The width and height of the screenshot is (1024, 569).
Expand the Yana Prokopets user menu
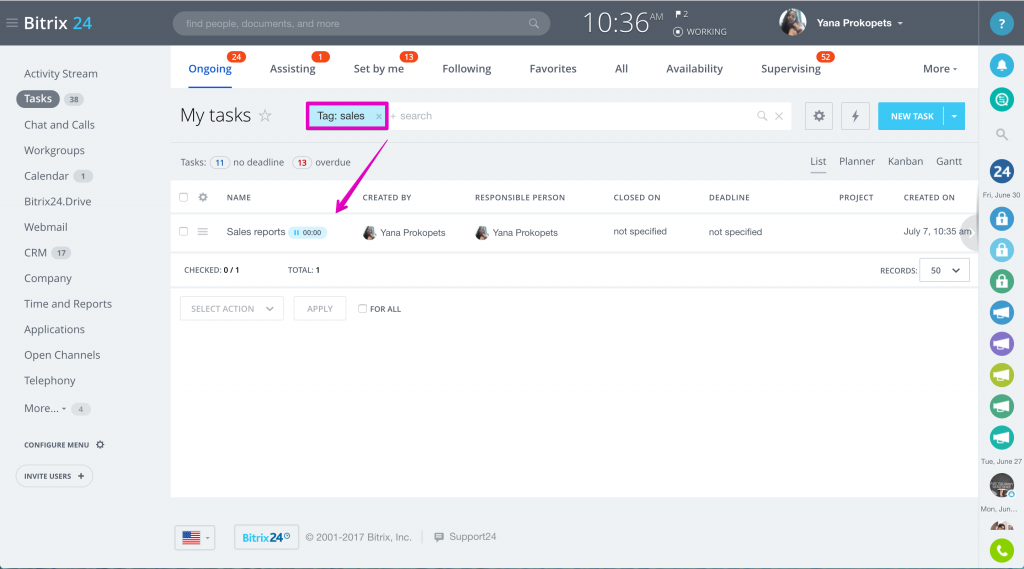tap(900, 23)
